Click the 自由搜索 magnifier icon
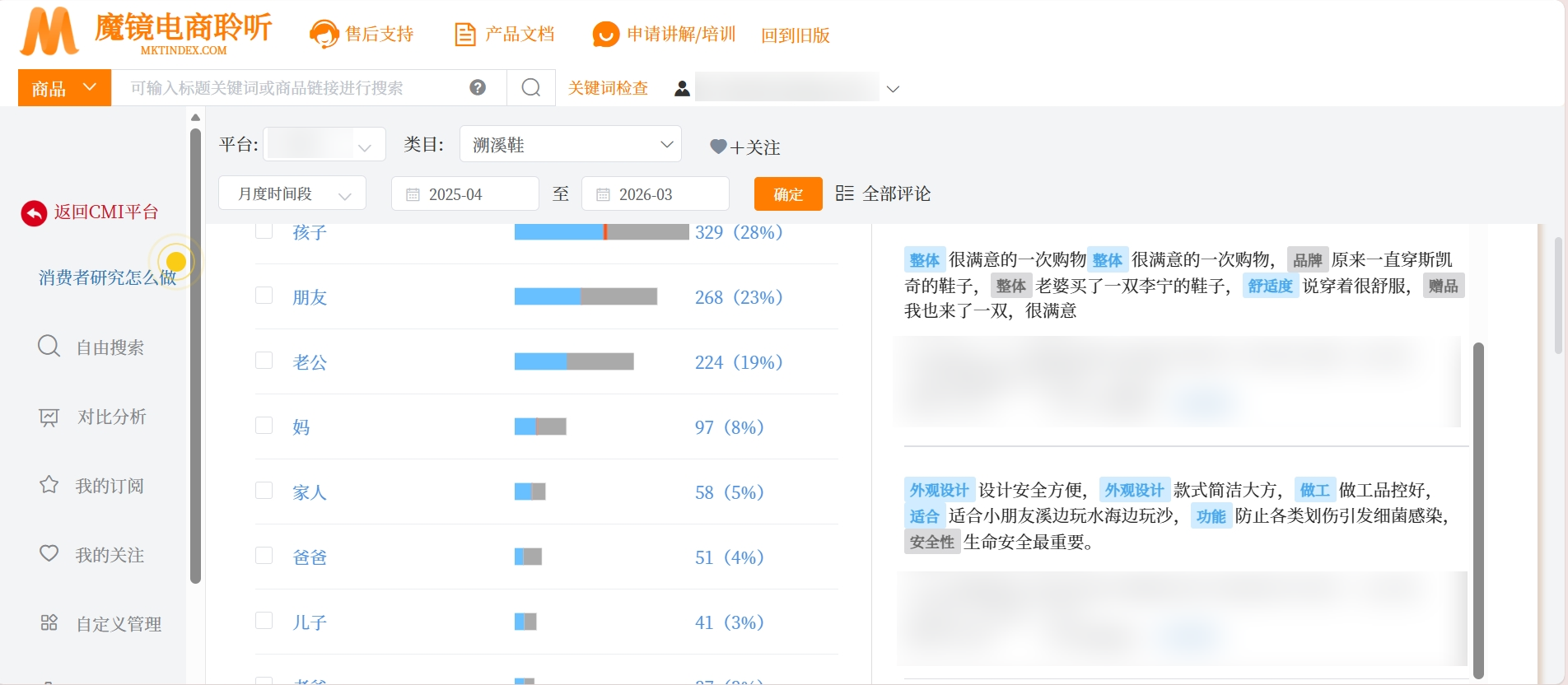This screenshot has width=1568, height=685. [49, 346]
